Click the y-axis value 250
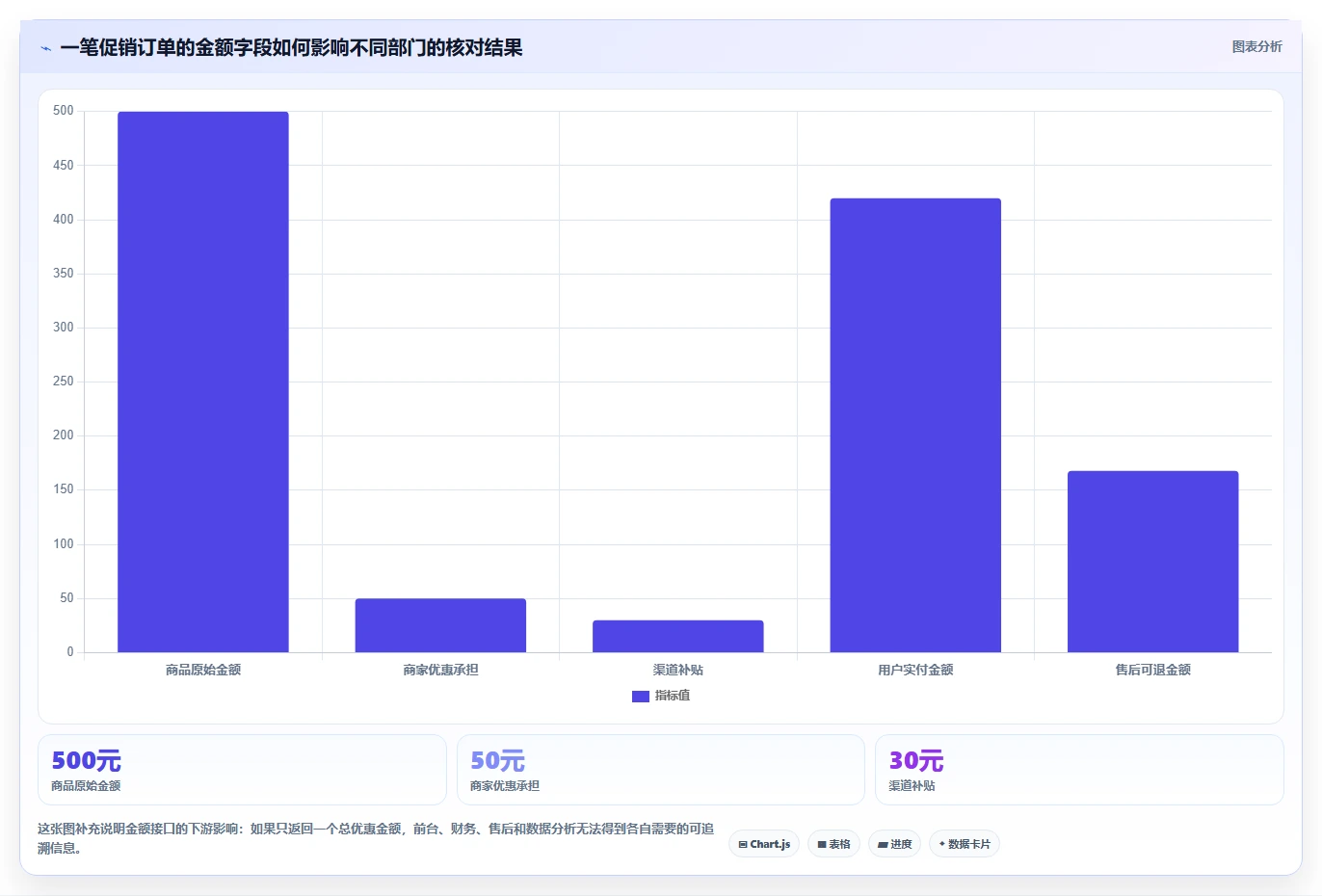The image size is (1322, 896). pos(64,382)
